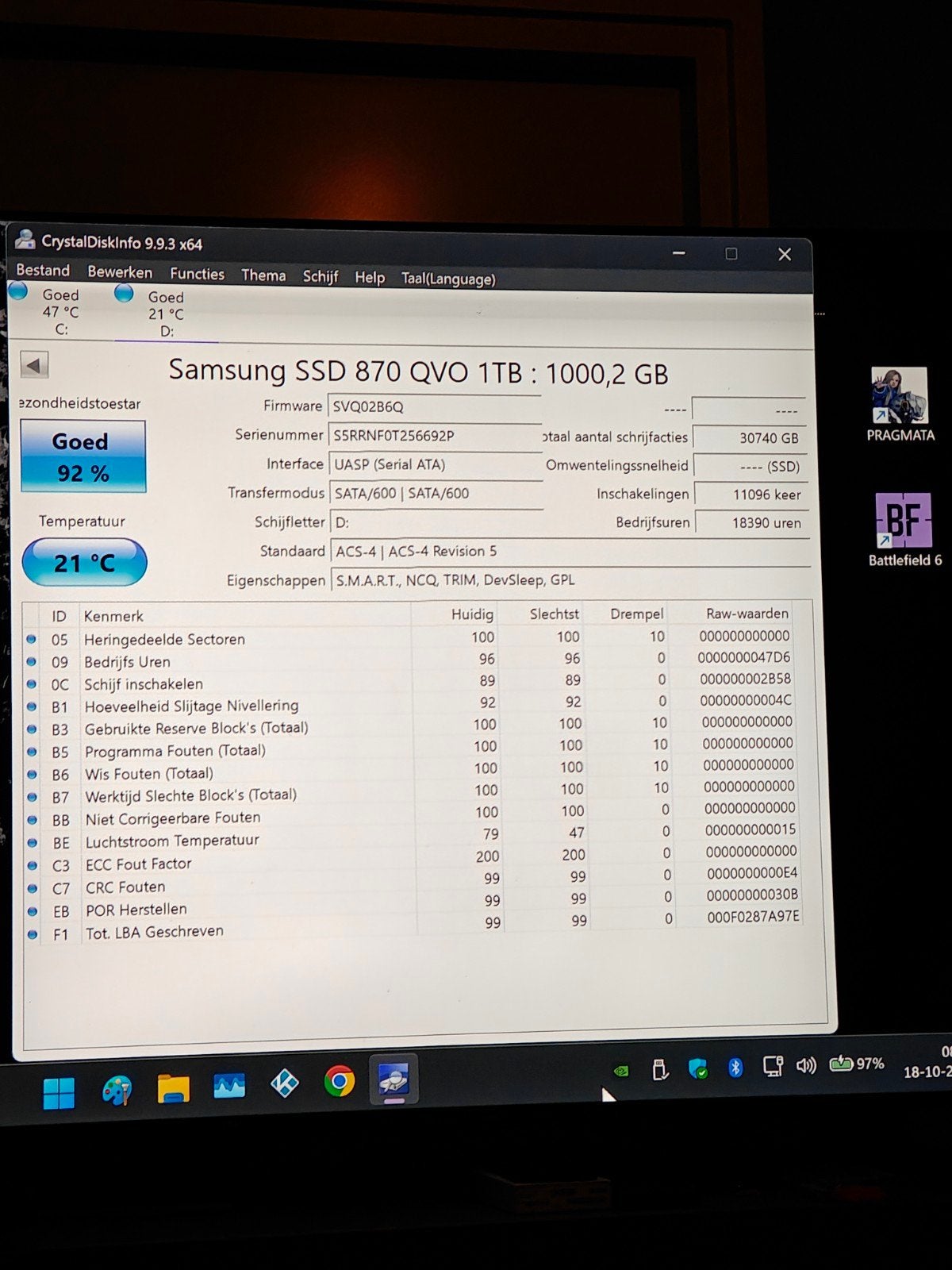Open the Help menu

click(370, 277)
